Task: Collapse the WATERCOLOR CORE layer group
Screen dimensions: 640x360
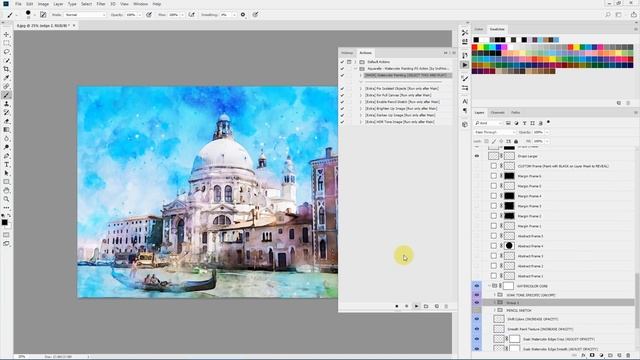Action: [489, 286]
